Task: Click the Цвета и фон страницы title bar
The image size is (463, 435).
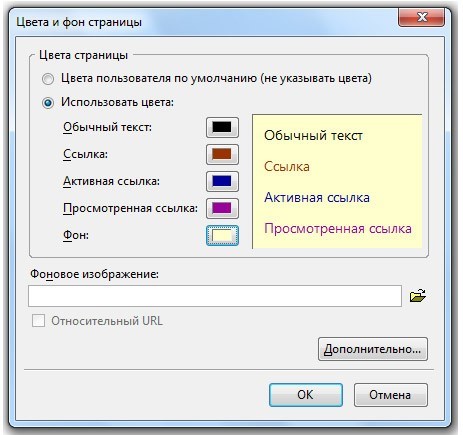Action: pyautogui.click(x=207, y=22)
